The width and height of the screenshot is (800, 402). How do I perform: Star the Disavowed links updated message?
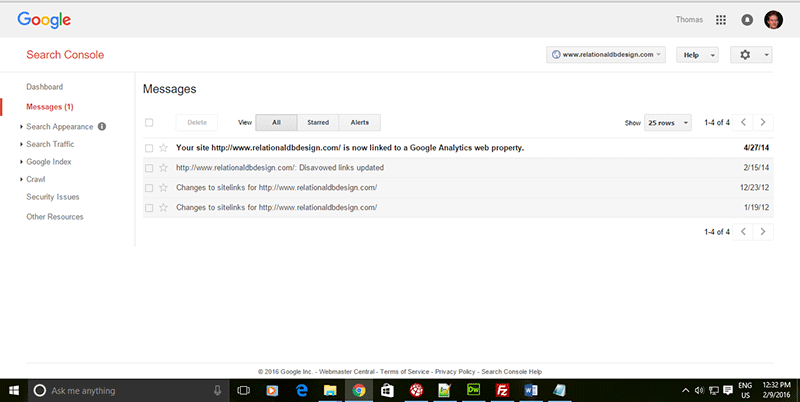(x=163, y=167)
